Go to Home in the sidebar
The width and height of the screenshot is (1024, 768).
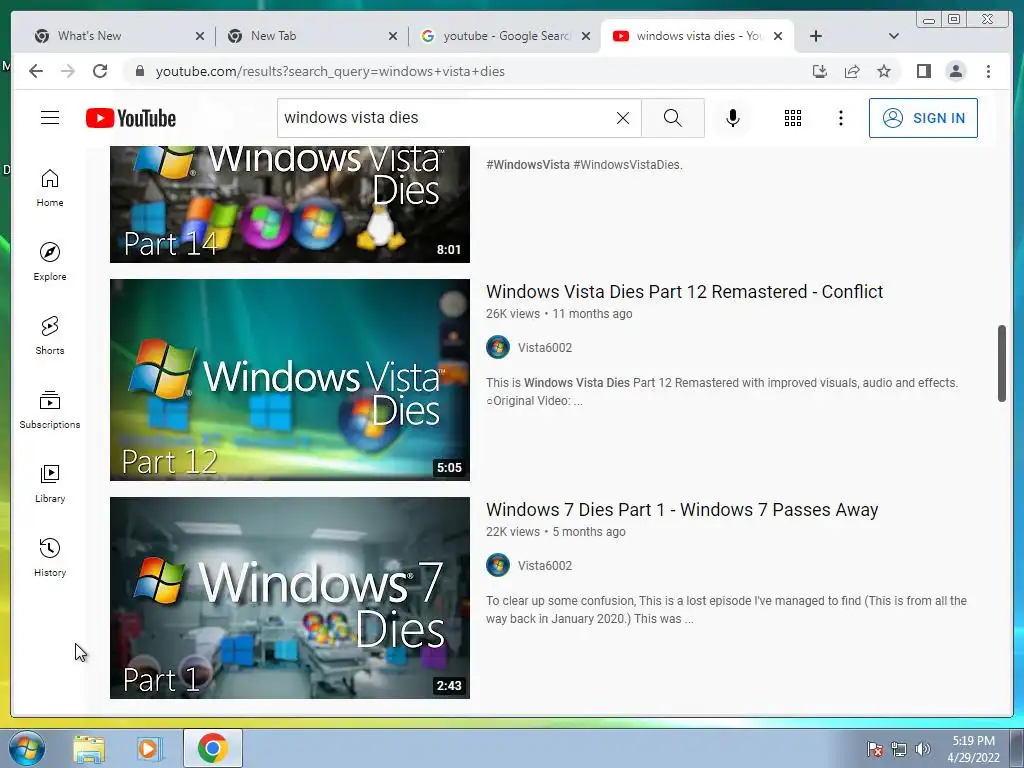click(x=50, y=188)
